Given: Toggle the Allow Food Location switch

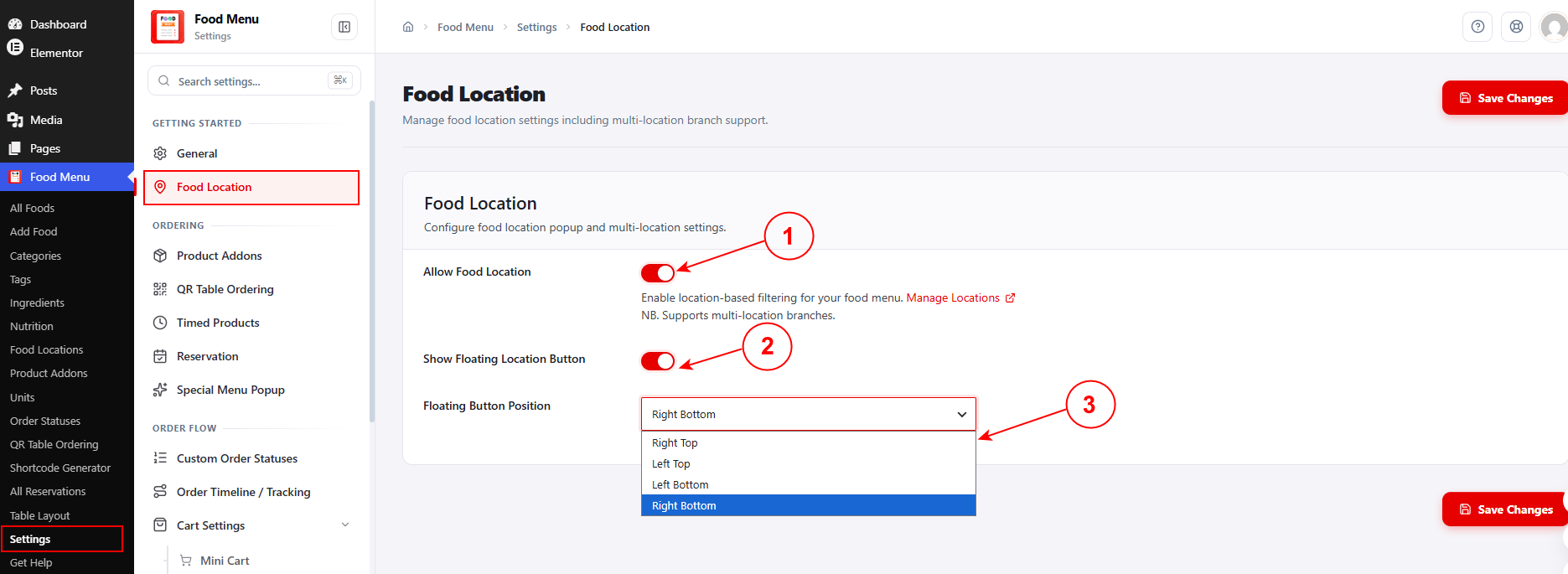Looking at the screenshot, I should click(x=658, y=273).
